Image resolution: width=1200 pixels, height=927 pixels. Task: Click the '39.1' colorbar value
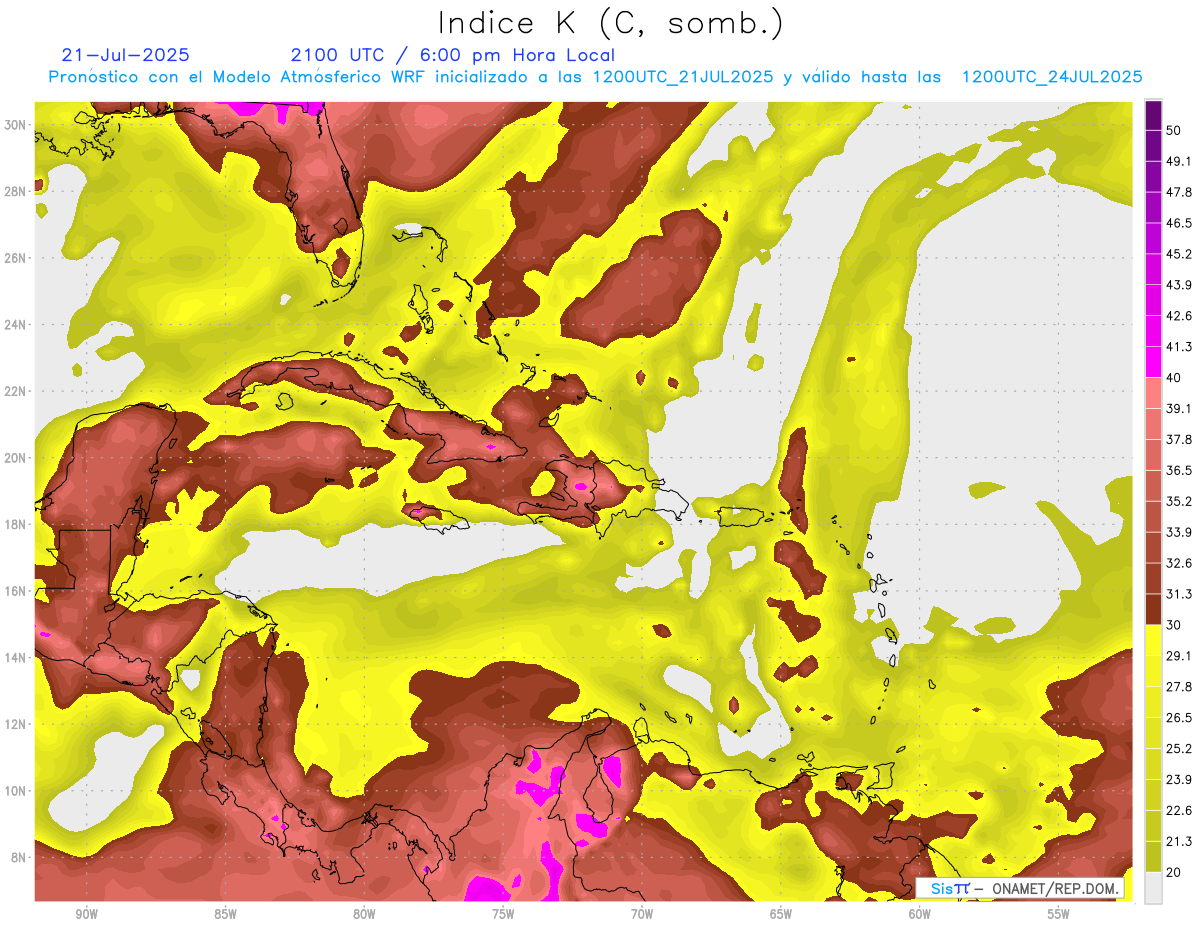[x=1179, y=409]
